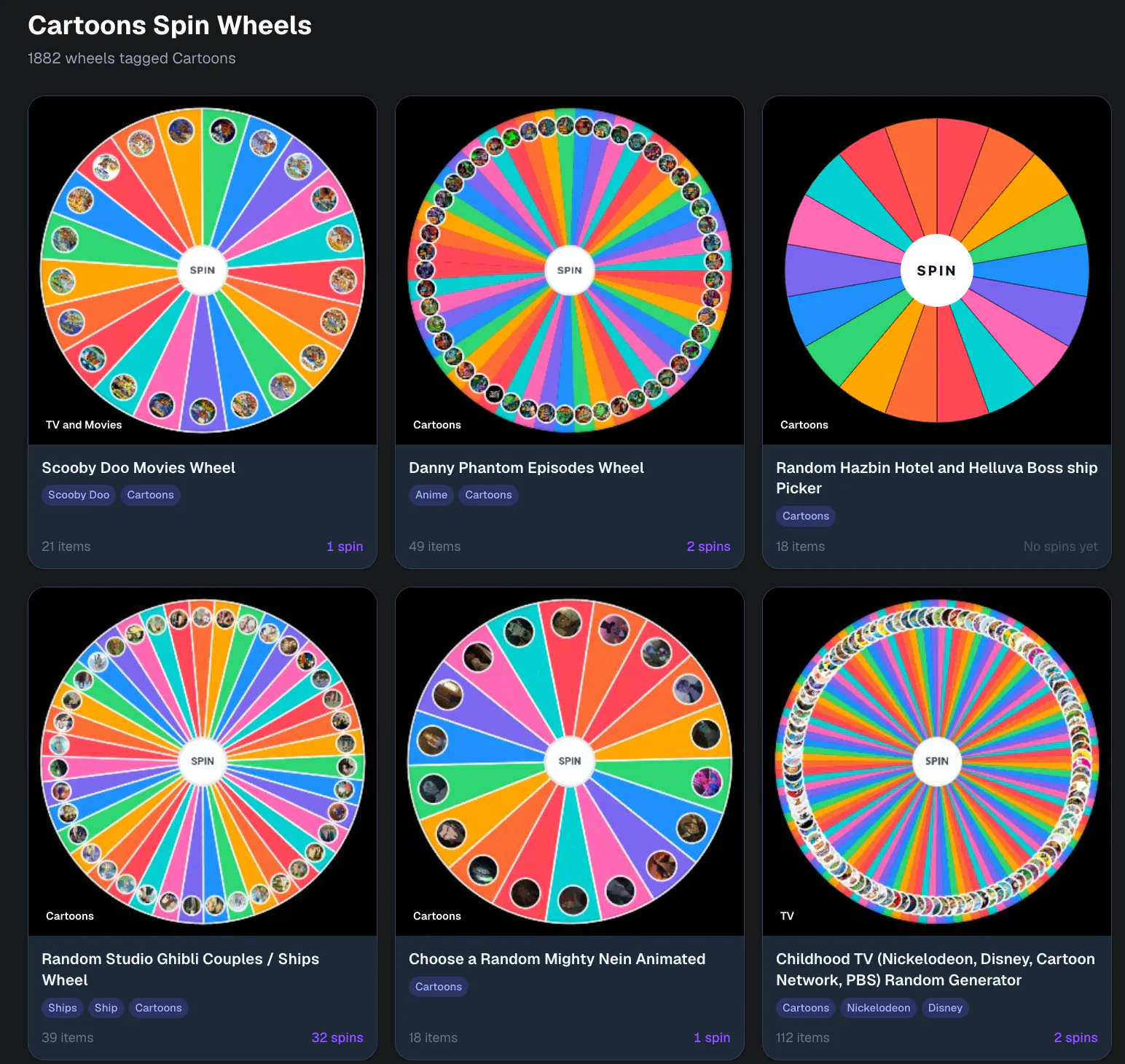Click the Cartoons tag on the Mighty Nein card
The height and width of the screenshot is (1064, 1125).
[439, 987]
